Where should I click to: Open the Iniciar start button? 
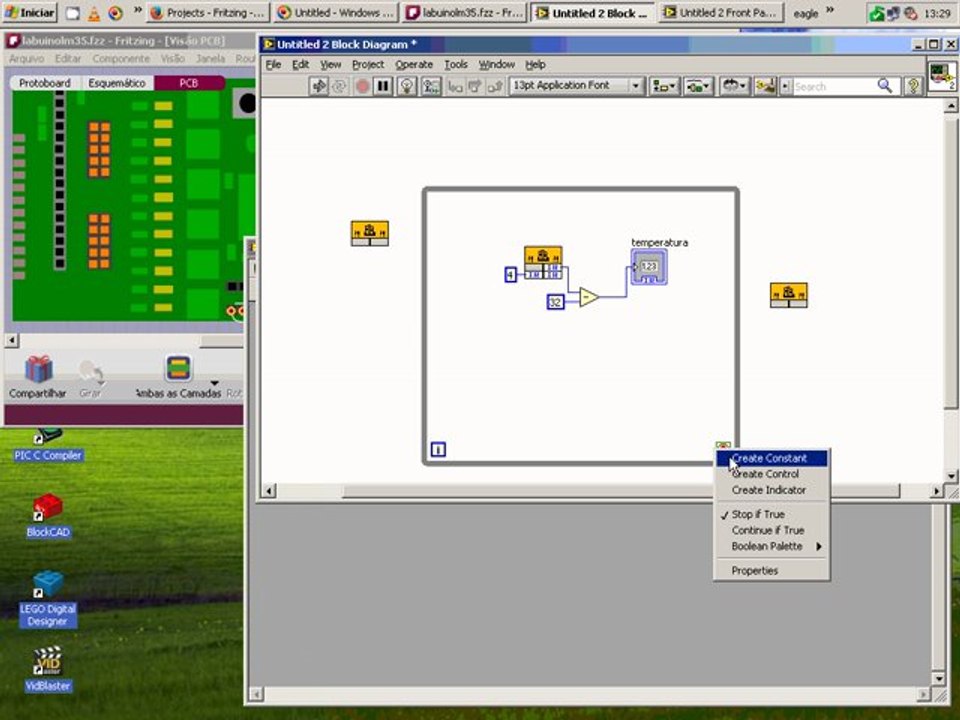[29, 13]
